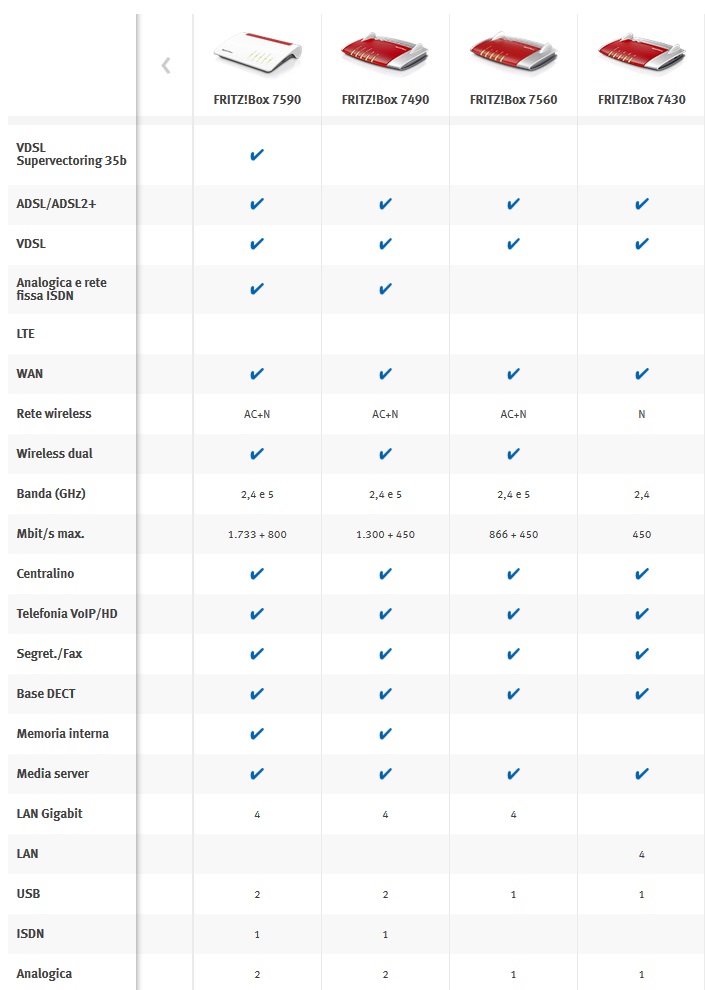Click the Wireless dual checkmark under FRITZ!Box 7560
The width and height of the screenshot is (705, 990).
513,454
